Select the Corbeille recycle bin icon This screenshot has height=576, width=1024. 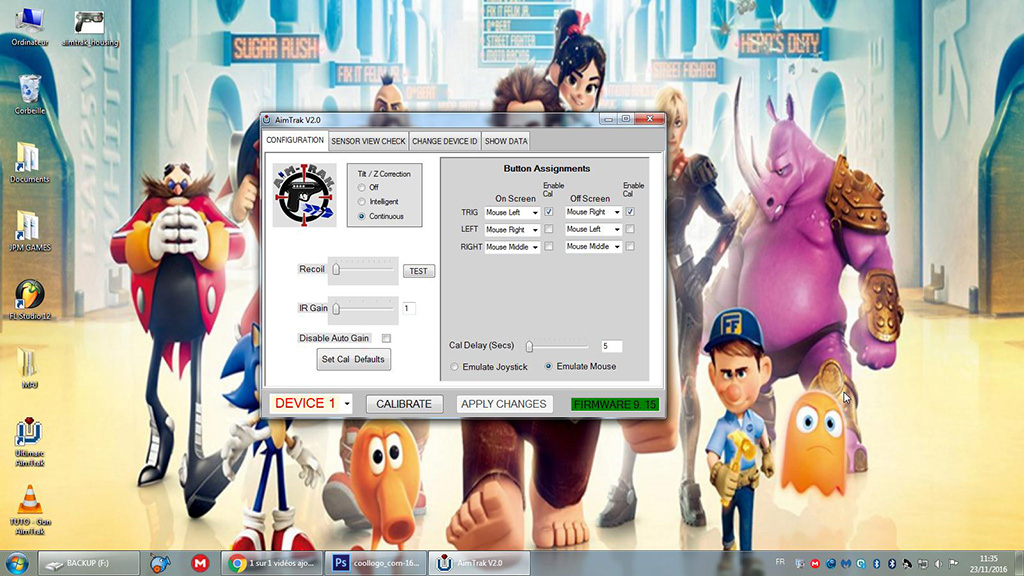29,94
